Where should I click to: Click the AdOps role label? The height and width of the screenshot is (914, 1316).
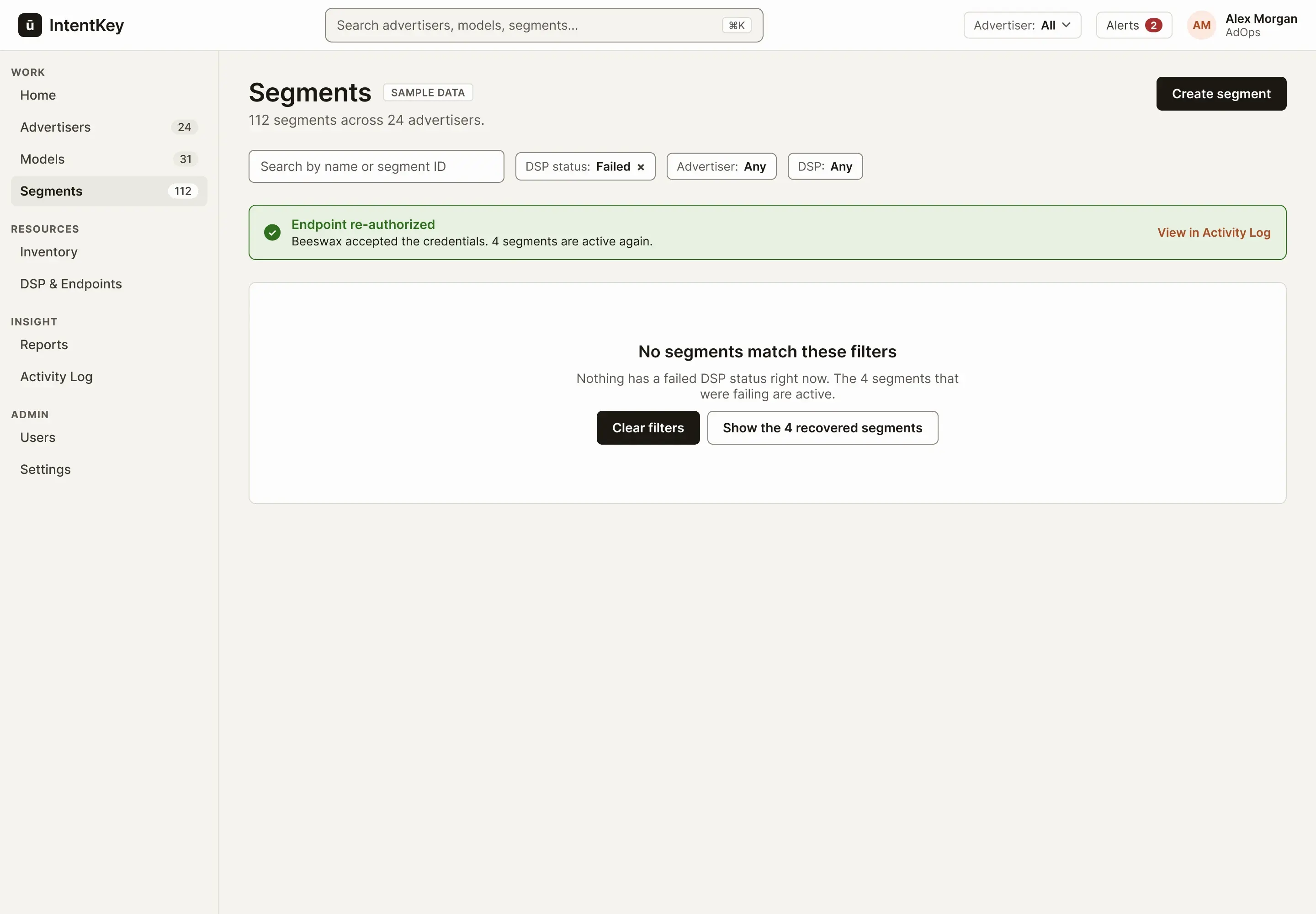click(1242, 32)
